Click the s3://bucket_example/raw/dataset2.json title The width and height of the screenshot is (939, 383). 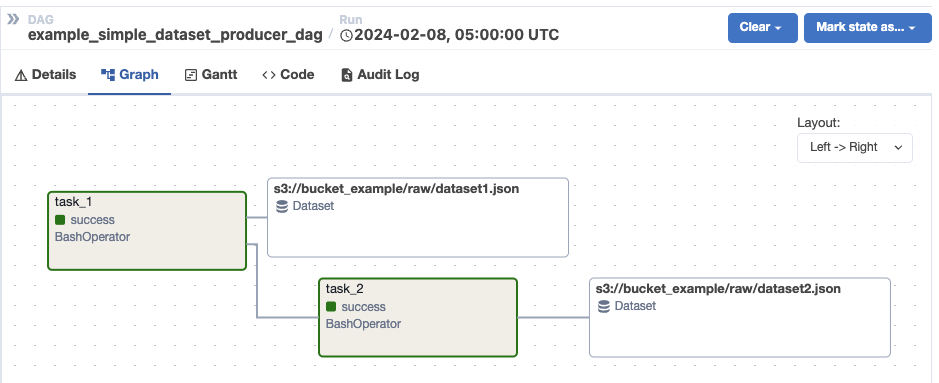click(718, 289)
